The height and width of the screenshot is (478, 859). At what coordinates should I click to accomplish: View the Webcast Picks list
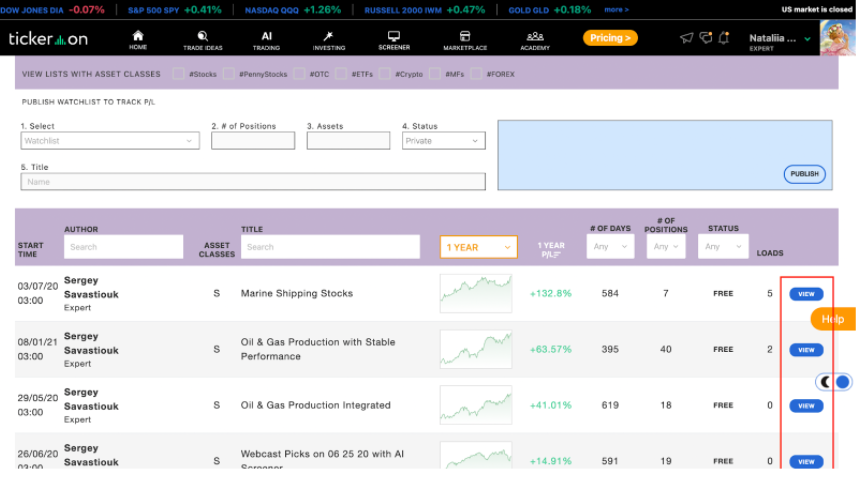pos(806,462)
